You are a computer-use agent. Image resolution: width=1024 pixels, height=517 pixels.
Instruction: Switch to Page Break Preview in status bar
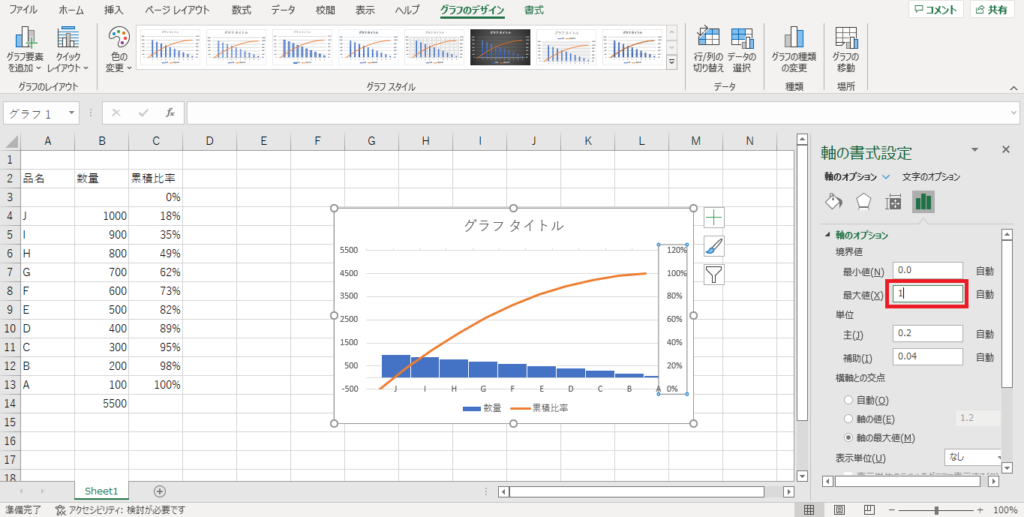(x=869, y=510)
